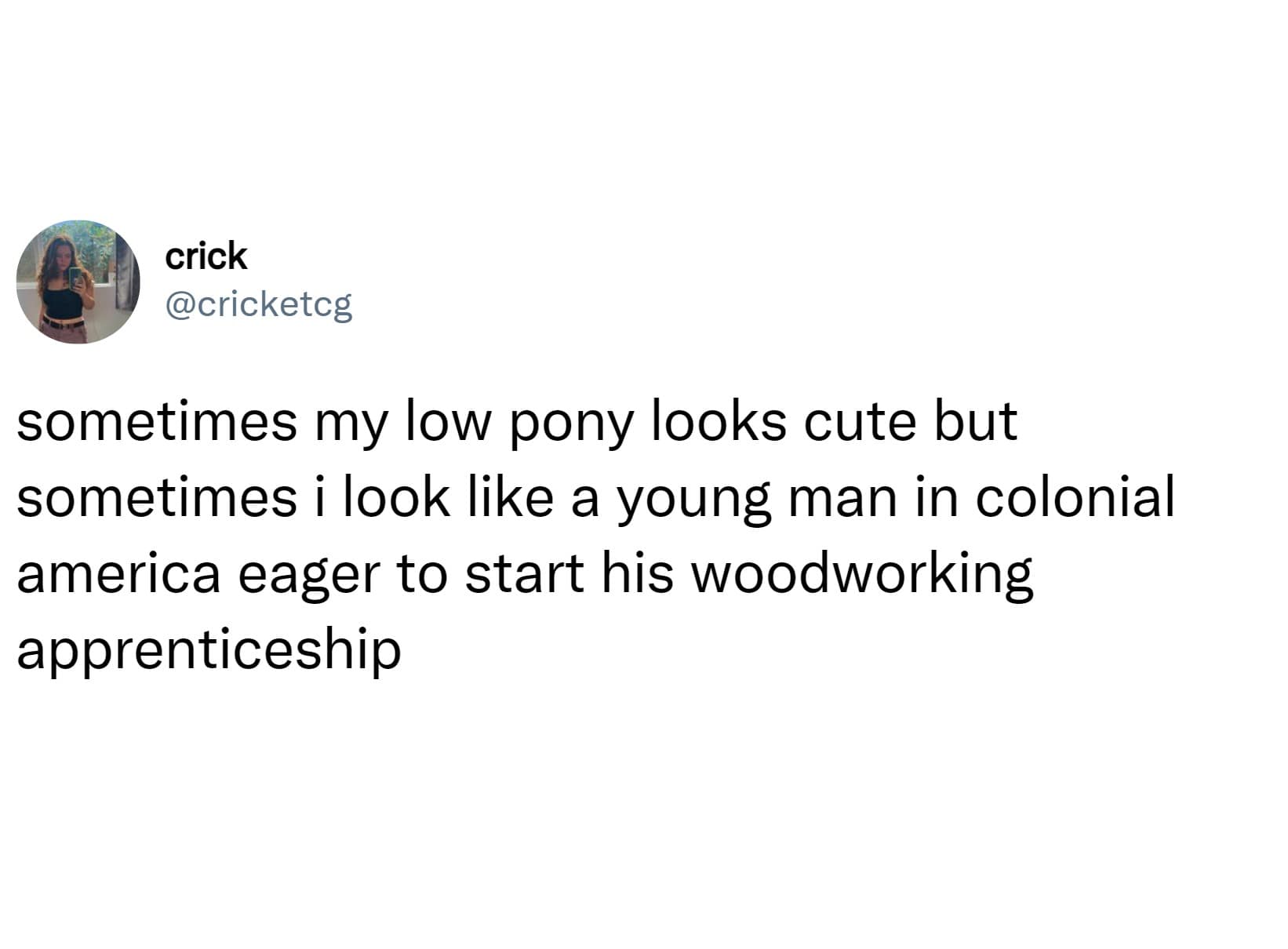Open the crick display name

206,256
